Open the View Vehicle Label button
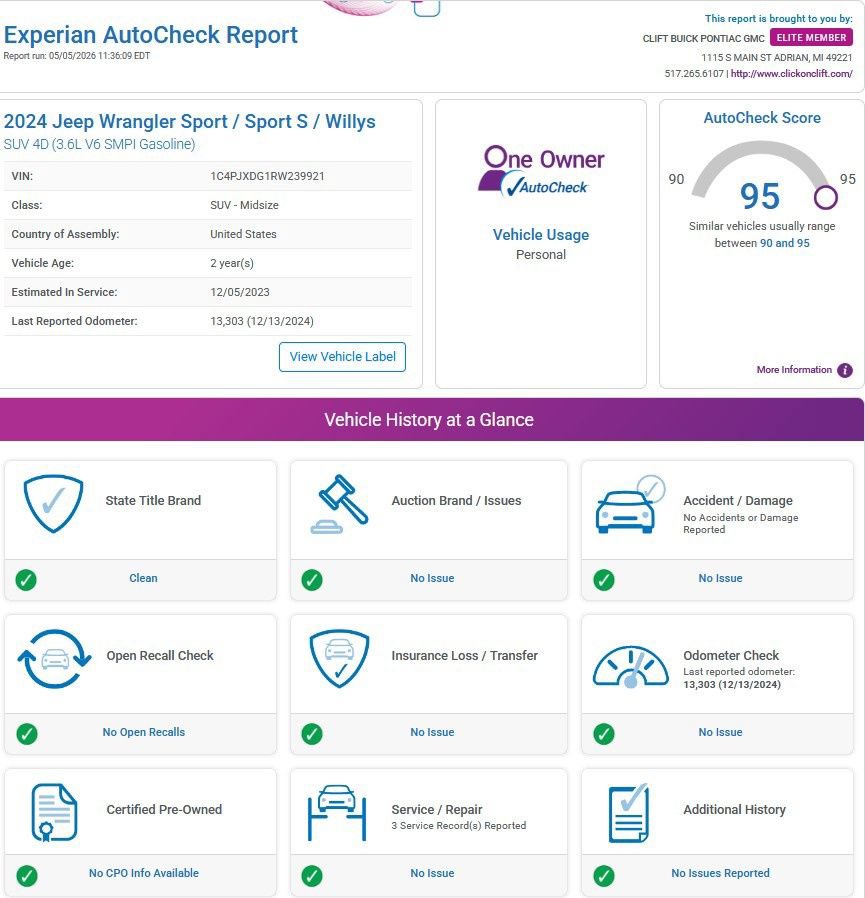This screenshot has height=898, width=865. point(343,357)
